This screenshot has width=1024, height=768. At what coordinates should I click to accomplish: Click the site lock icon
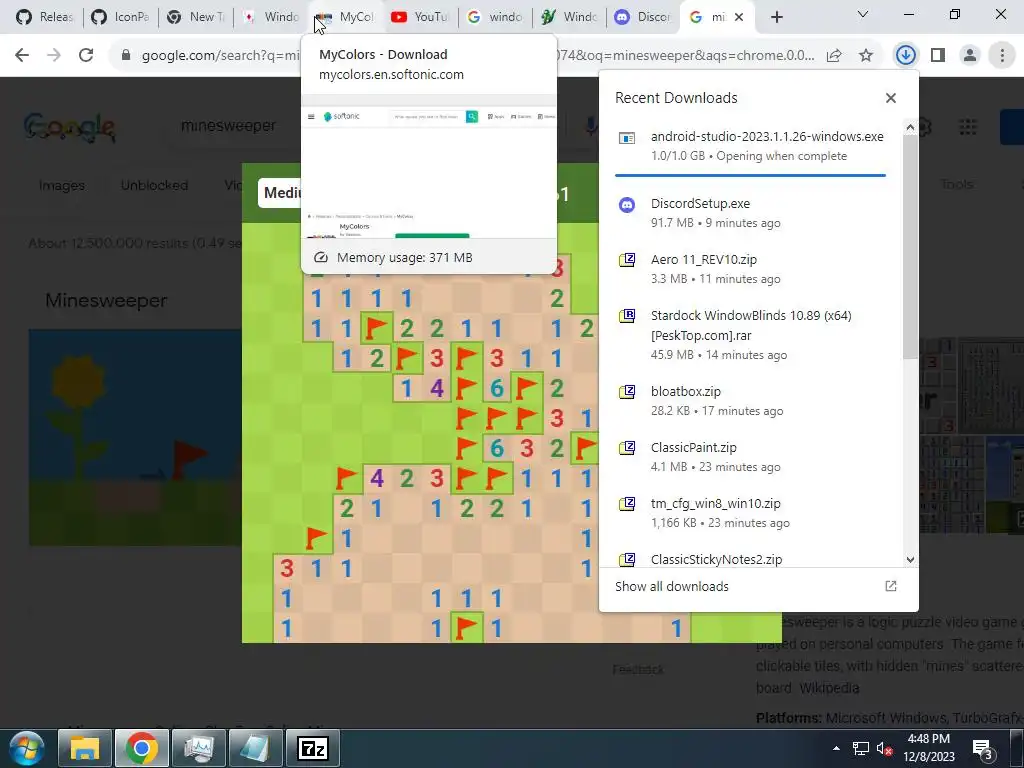tap(126, 56)
